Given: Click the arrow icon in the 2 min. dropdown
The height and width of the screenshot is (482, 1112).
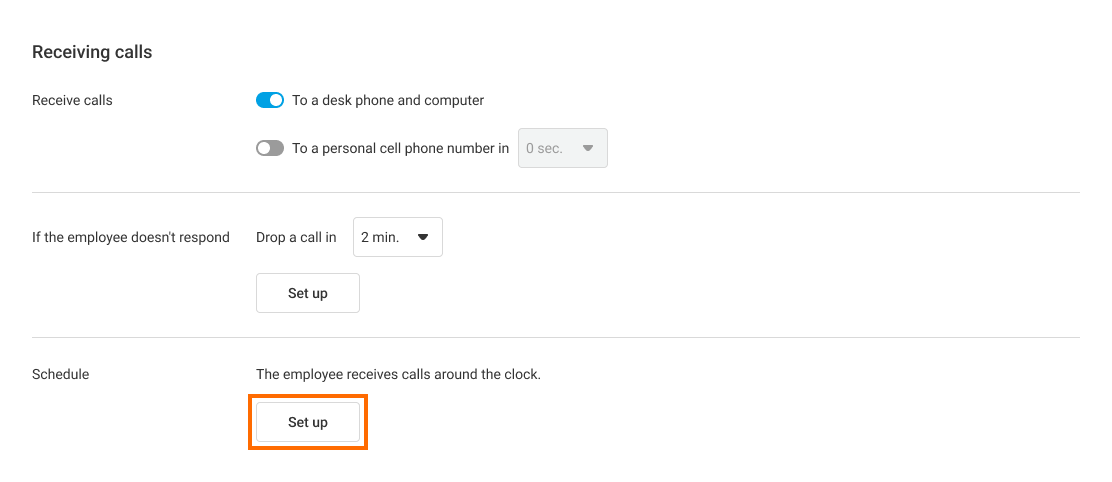Looking at the screenshot, I should tap(422, 237).
